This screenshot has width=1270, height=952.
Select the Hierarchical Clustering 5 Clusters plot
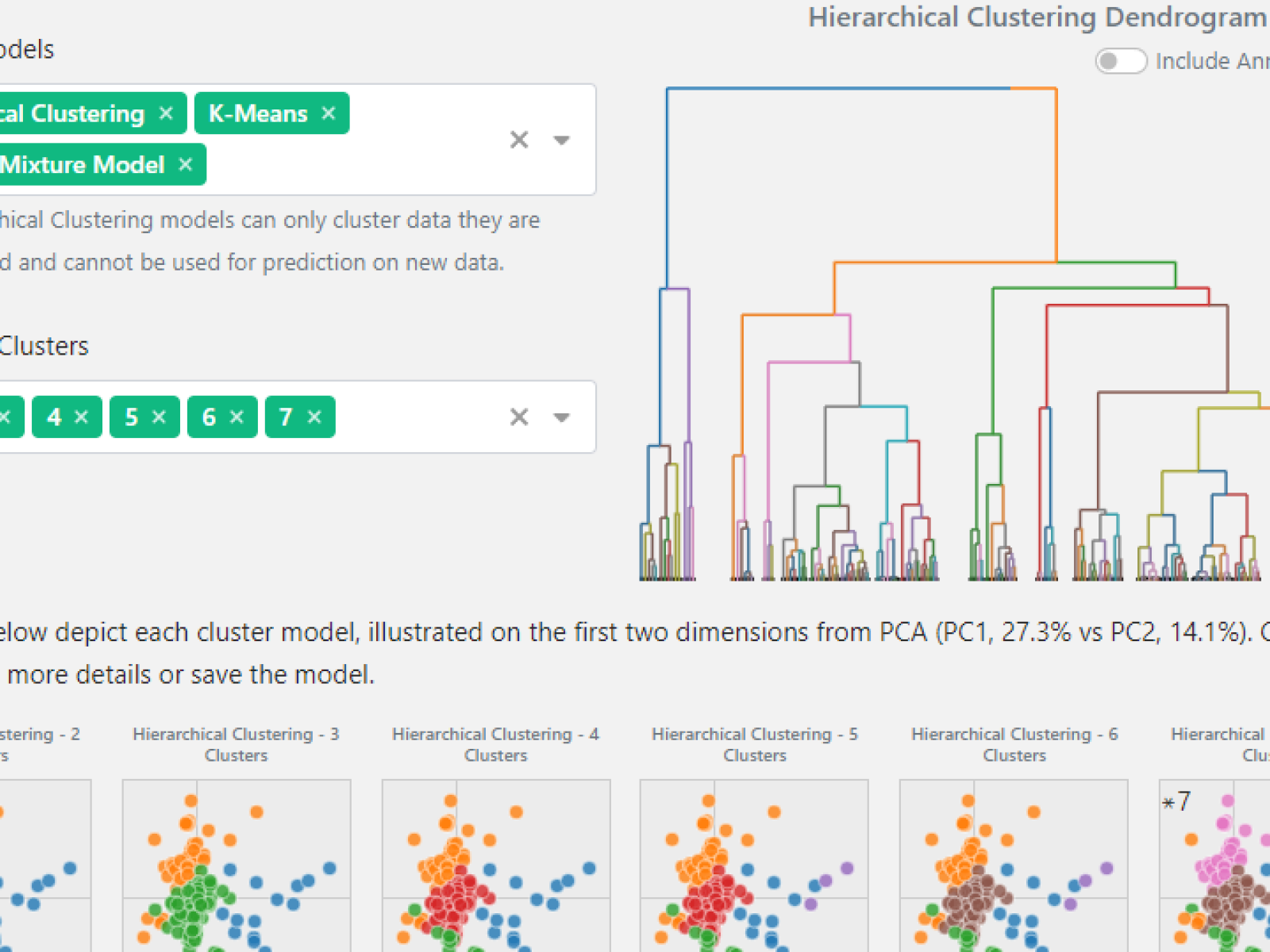(754, 865)
